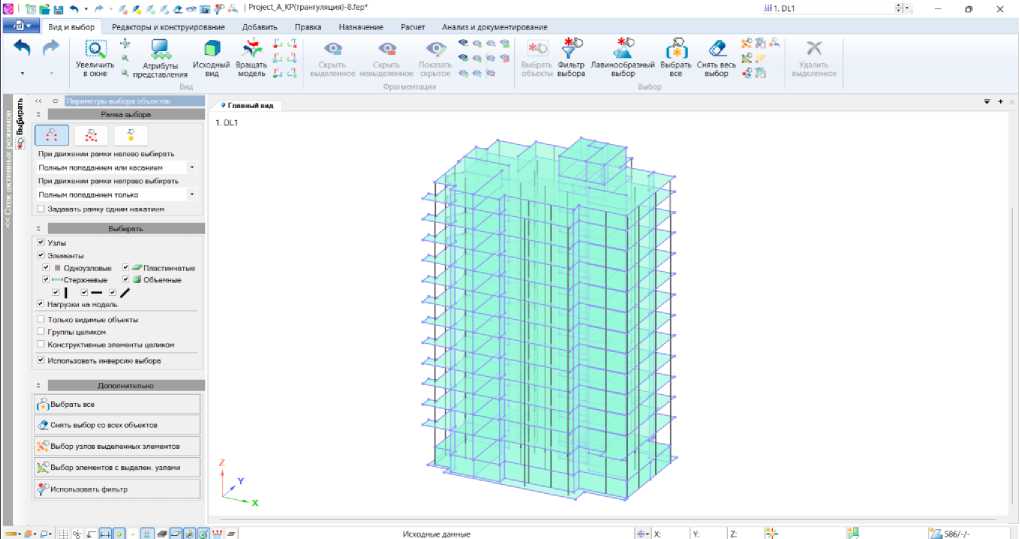This screenshot has height=539, width=1020.
Task: Uncheck Использовать инверсию выбора
Action: click(x=40, y=360)
